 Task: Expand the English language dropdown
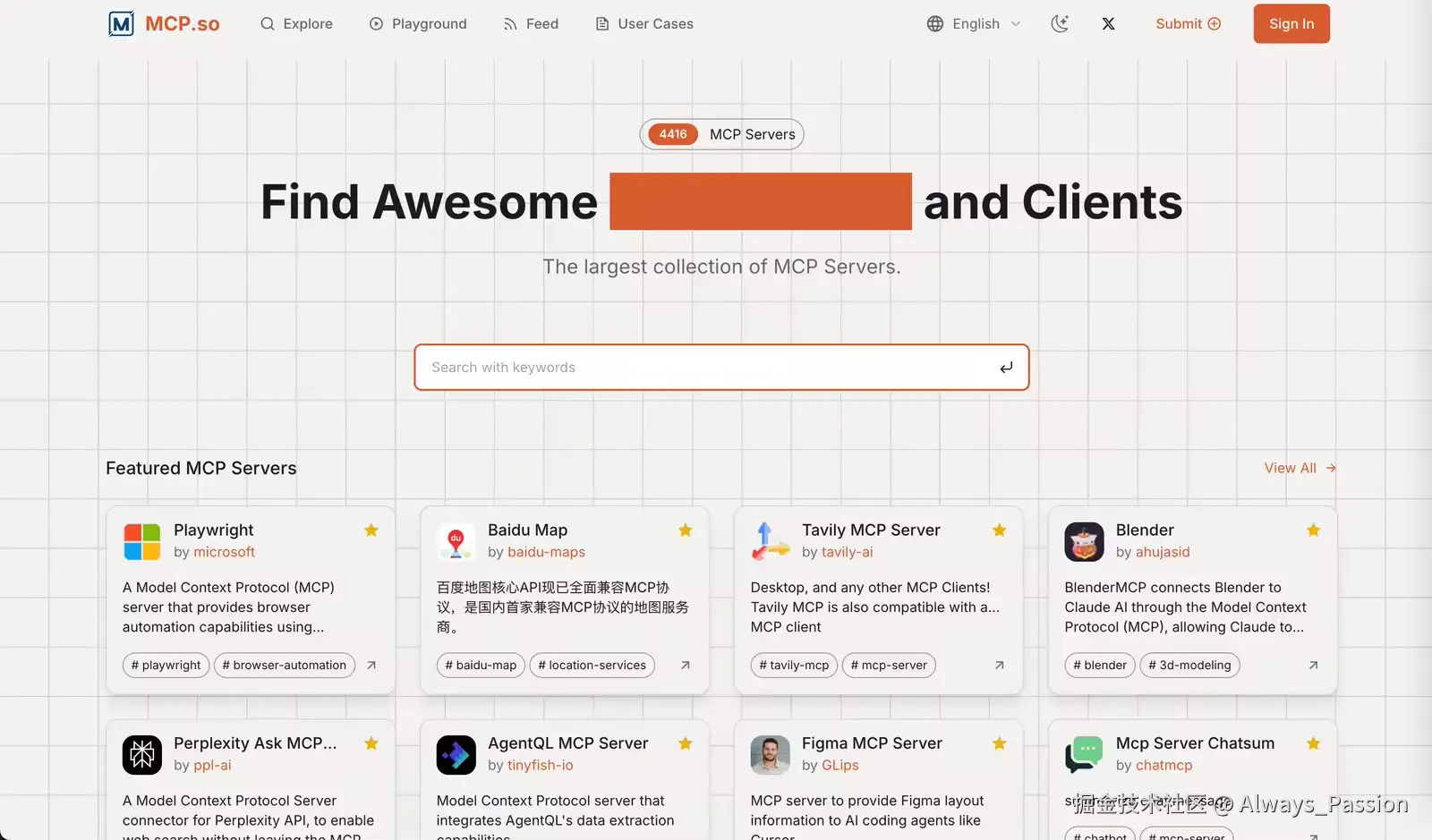[x=974, y=24]
